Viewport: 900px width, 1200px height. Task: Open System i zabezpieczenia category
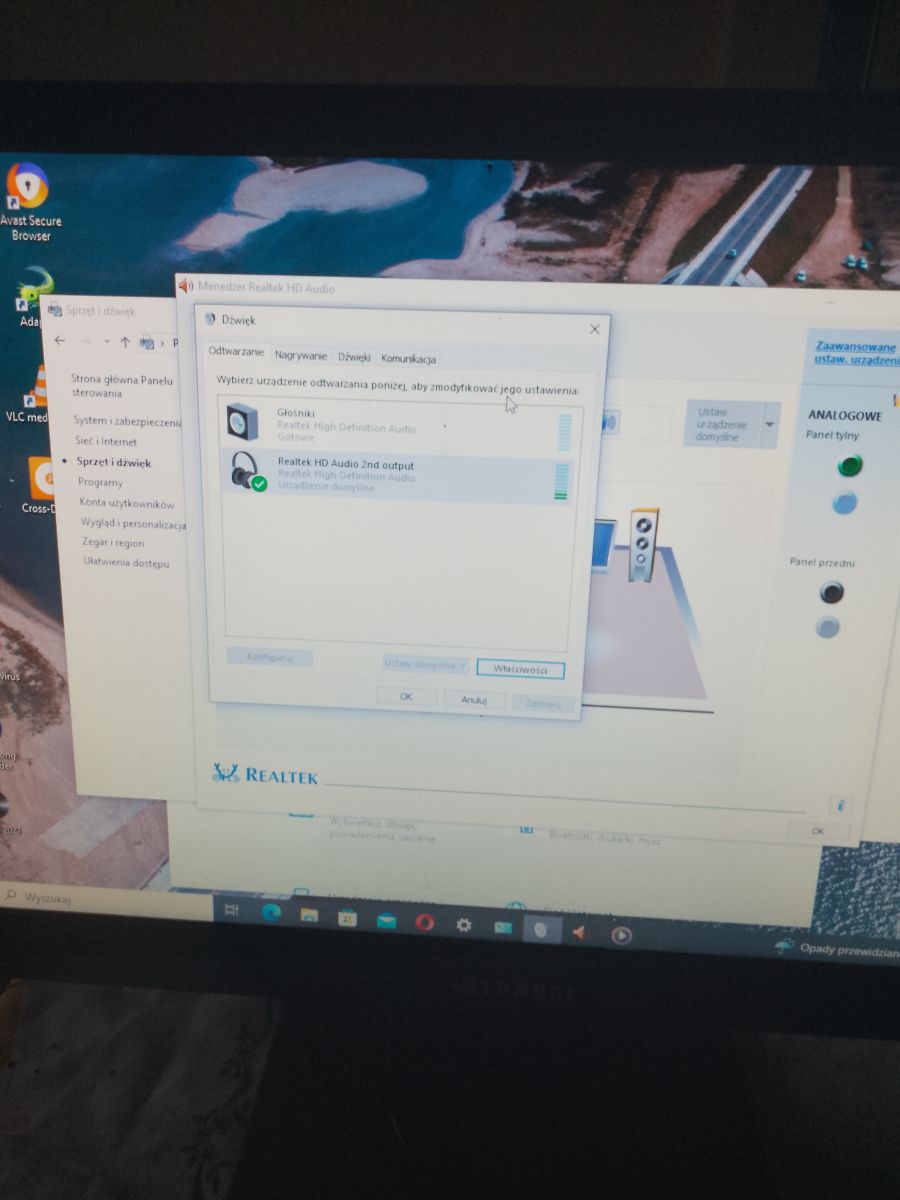(x=127, y=421)
